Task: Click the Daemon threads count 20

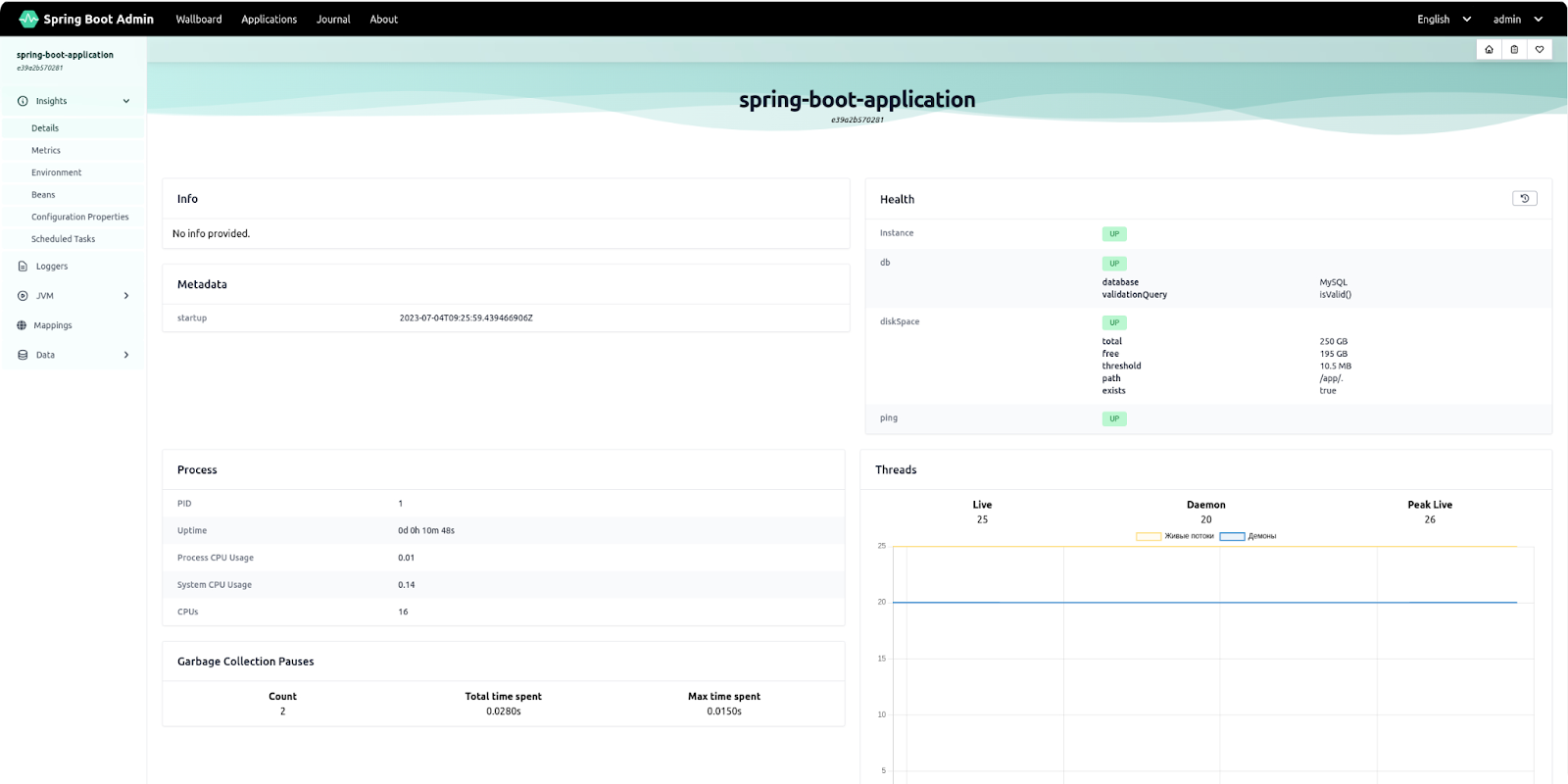Action: pos(1205,519)
